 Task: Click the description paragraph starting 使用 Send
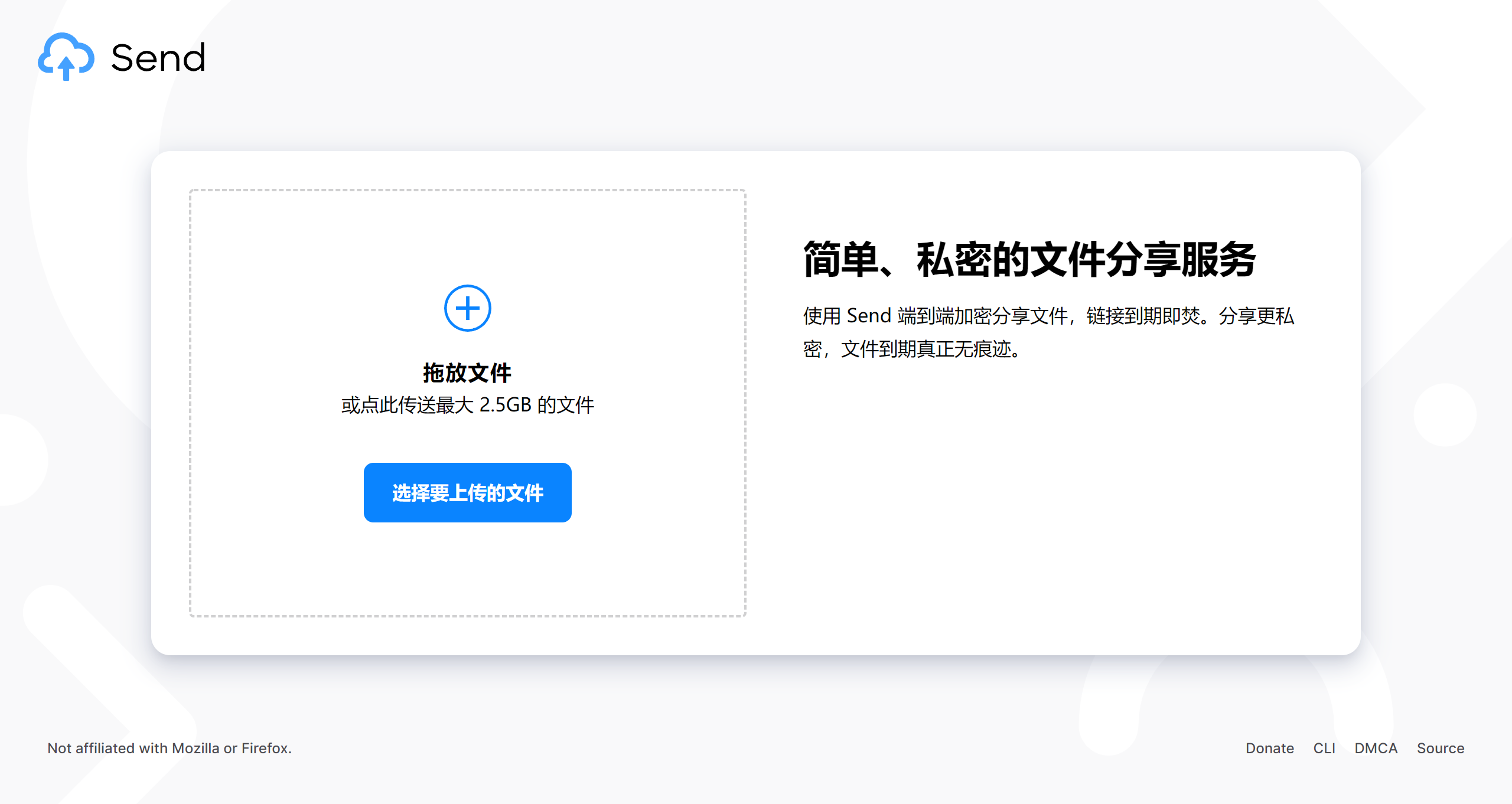point(1048,316)
